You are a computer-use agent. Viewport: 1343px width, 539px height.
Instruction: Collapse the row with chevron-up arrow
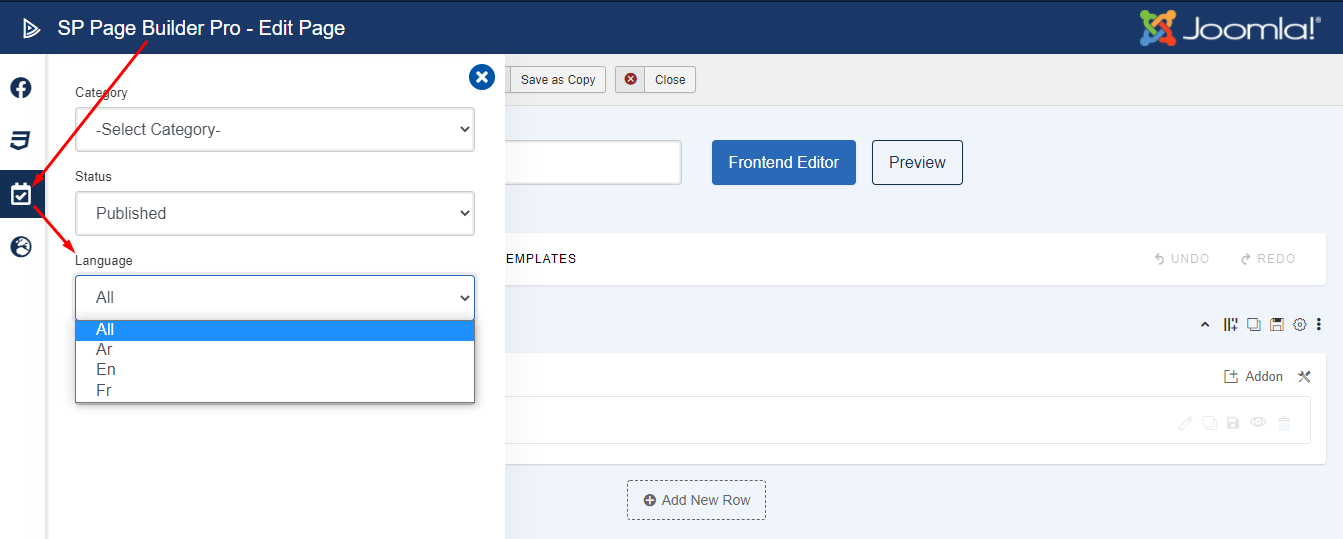click(1205, 324)
